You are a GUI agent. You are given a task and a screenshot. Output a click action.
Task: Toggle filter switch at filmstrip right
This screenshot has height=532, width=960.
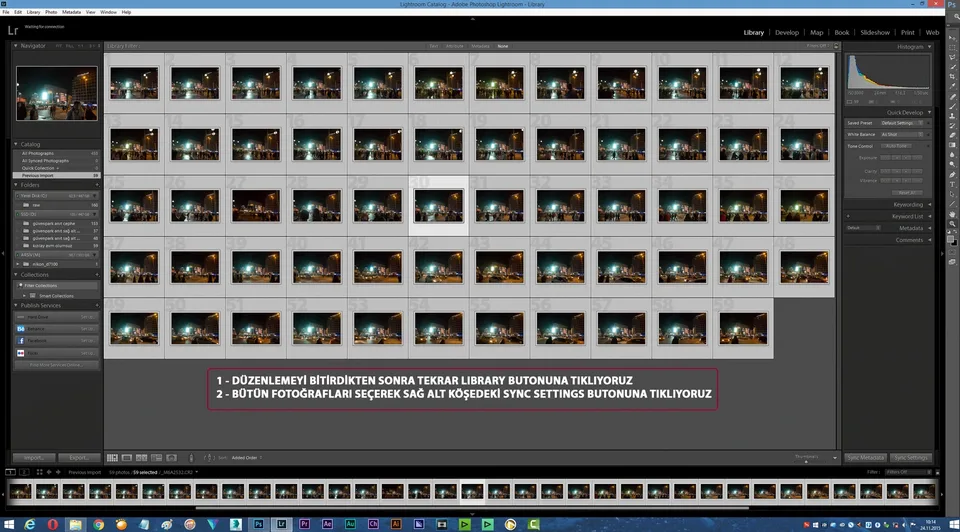pos(937,472)
